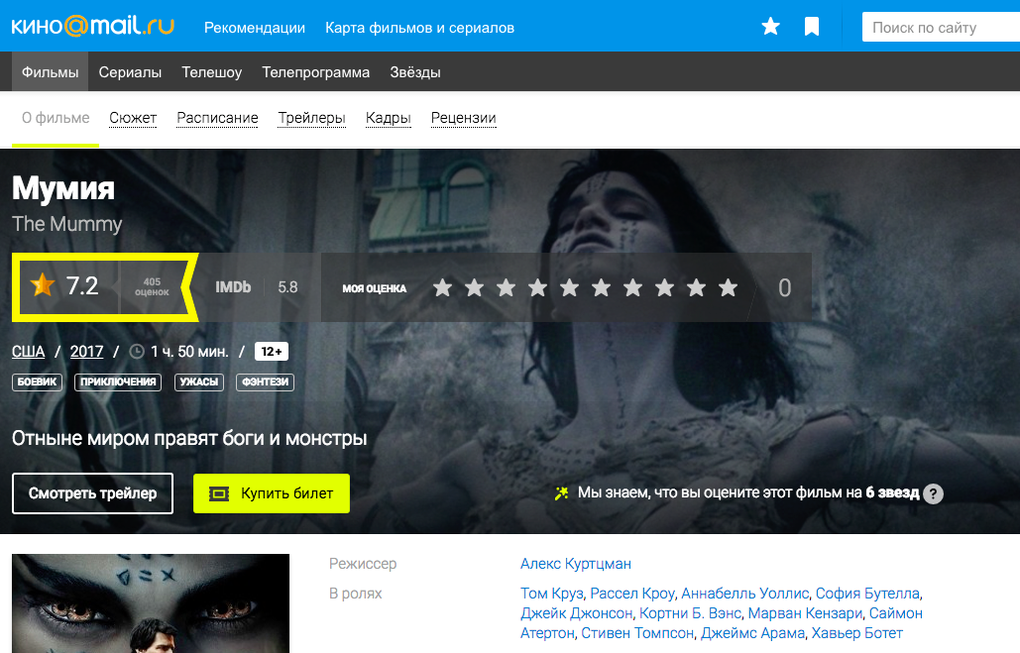
Task: Select the ФЭНТЕЗИ genre tag
Action: (x=265, y=382)
